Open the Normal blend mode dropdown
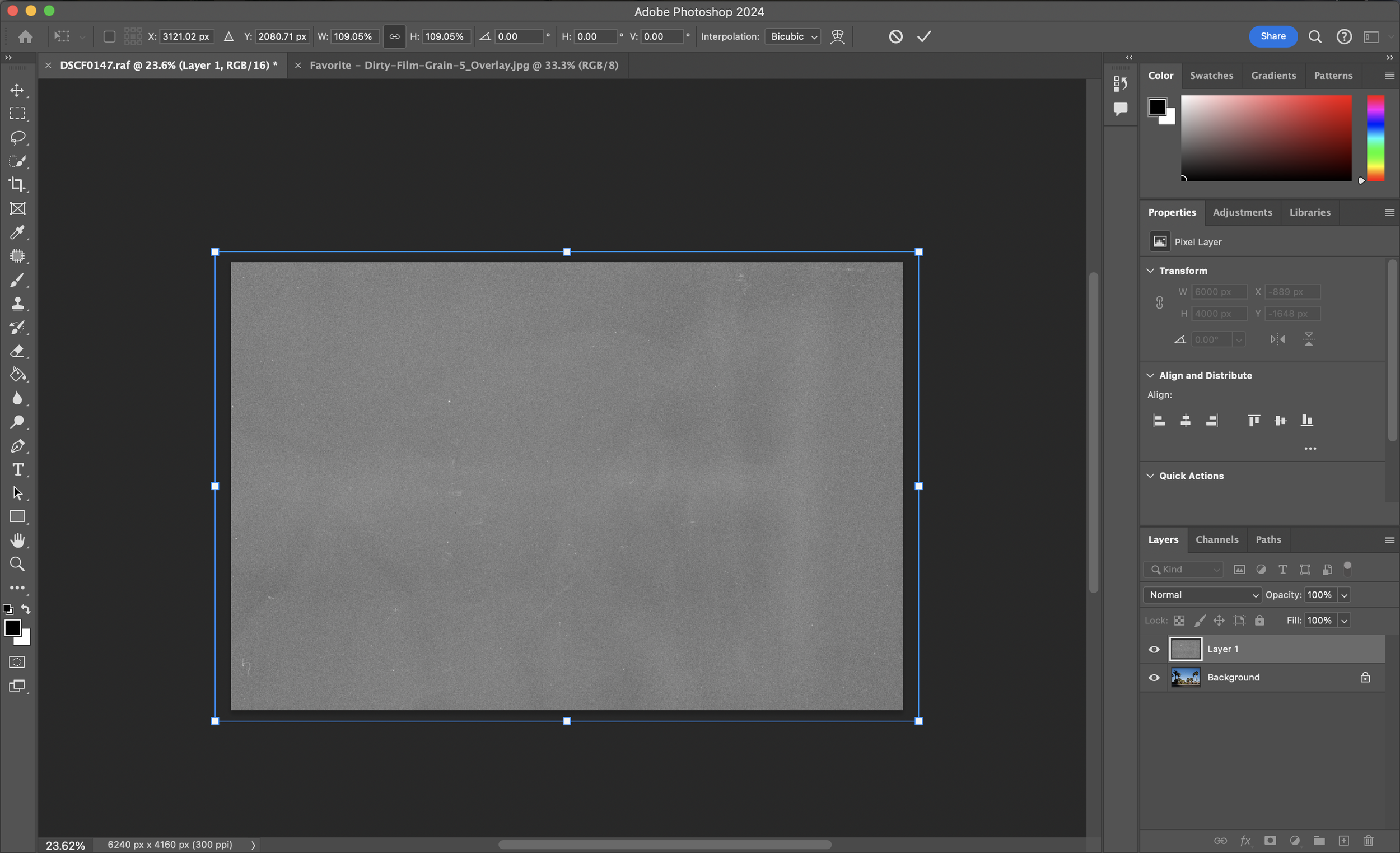 pos(1202,595)
